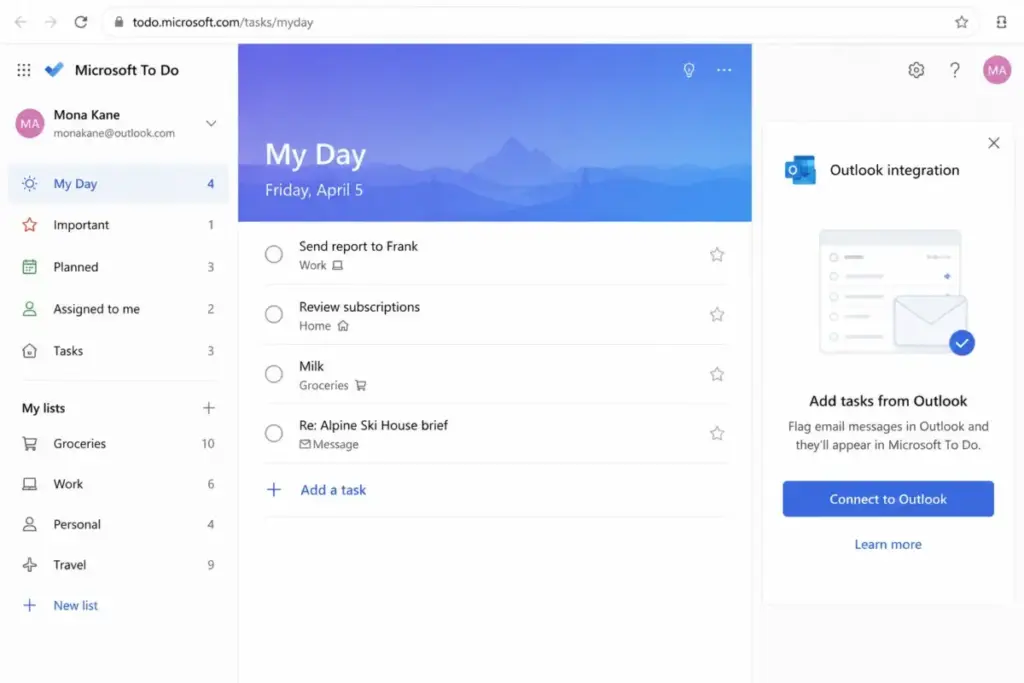Open the Travel list
Screen dimensions: 1024x683
coord(118,565)
